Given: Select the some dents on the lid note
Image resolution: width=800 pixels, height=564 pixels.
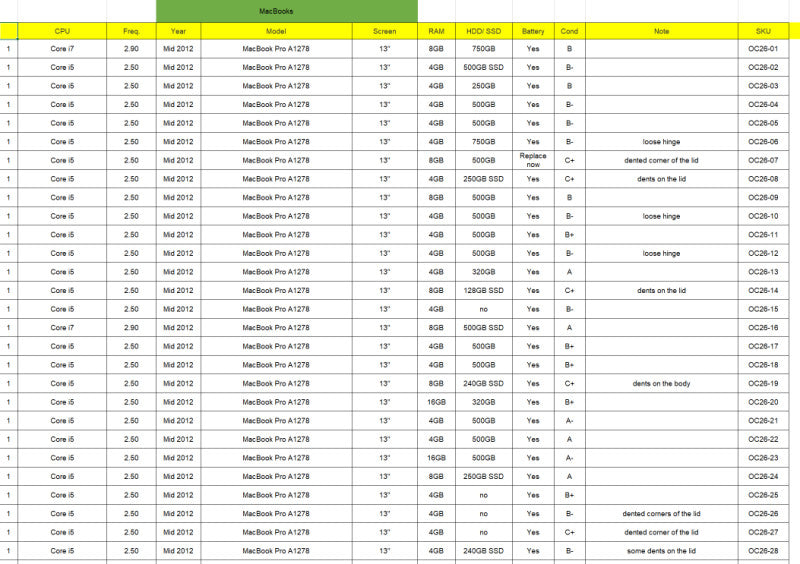Looking at the screenshot, I should 661,551.
